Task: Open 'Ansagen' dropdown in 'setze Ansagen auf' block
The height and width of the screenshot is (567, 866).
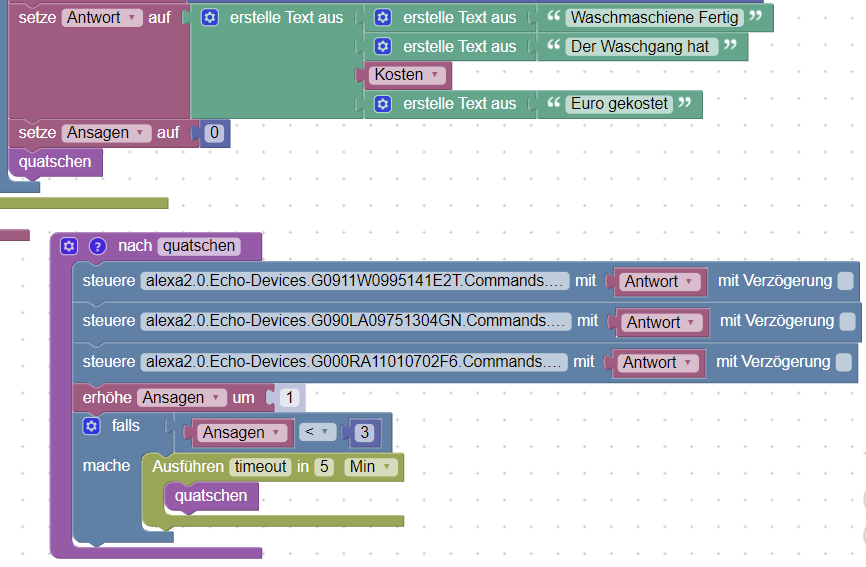Action: pyautogui.click(x=107, y=133)
